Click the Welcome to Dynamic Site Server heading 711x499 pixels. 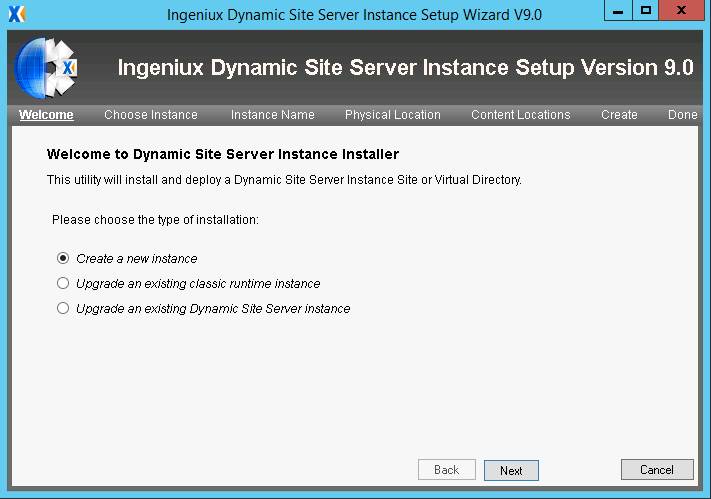click(x=223, y=154)
